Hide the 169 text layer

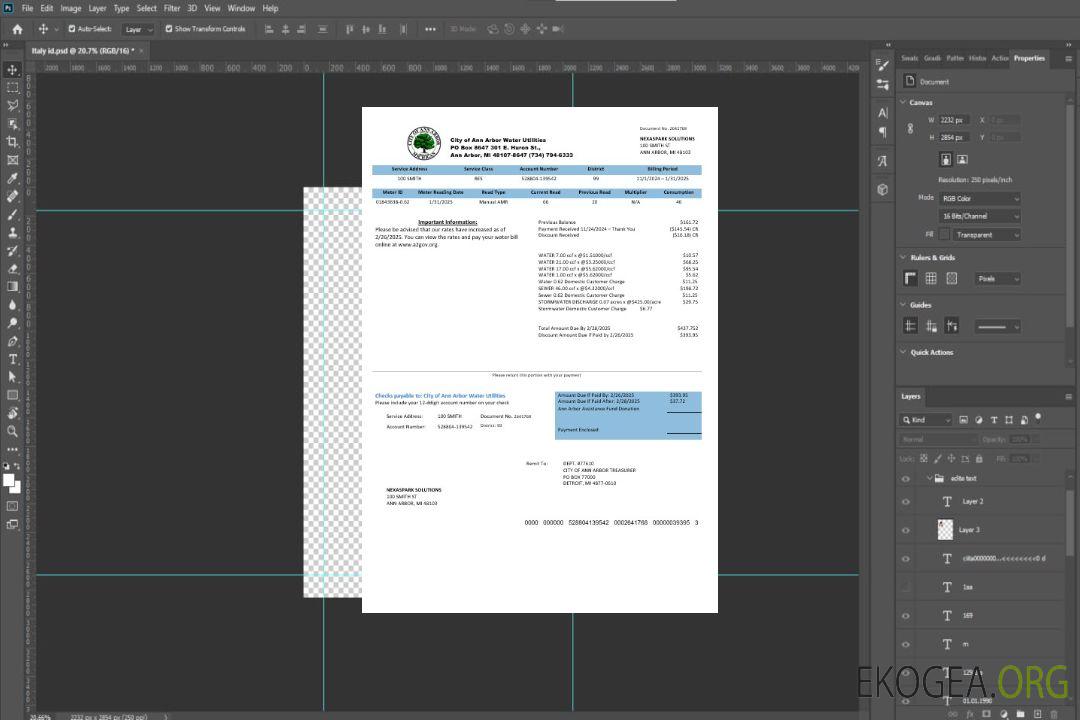(x=906, y=616)
